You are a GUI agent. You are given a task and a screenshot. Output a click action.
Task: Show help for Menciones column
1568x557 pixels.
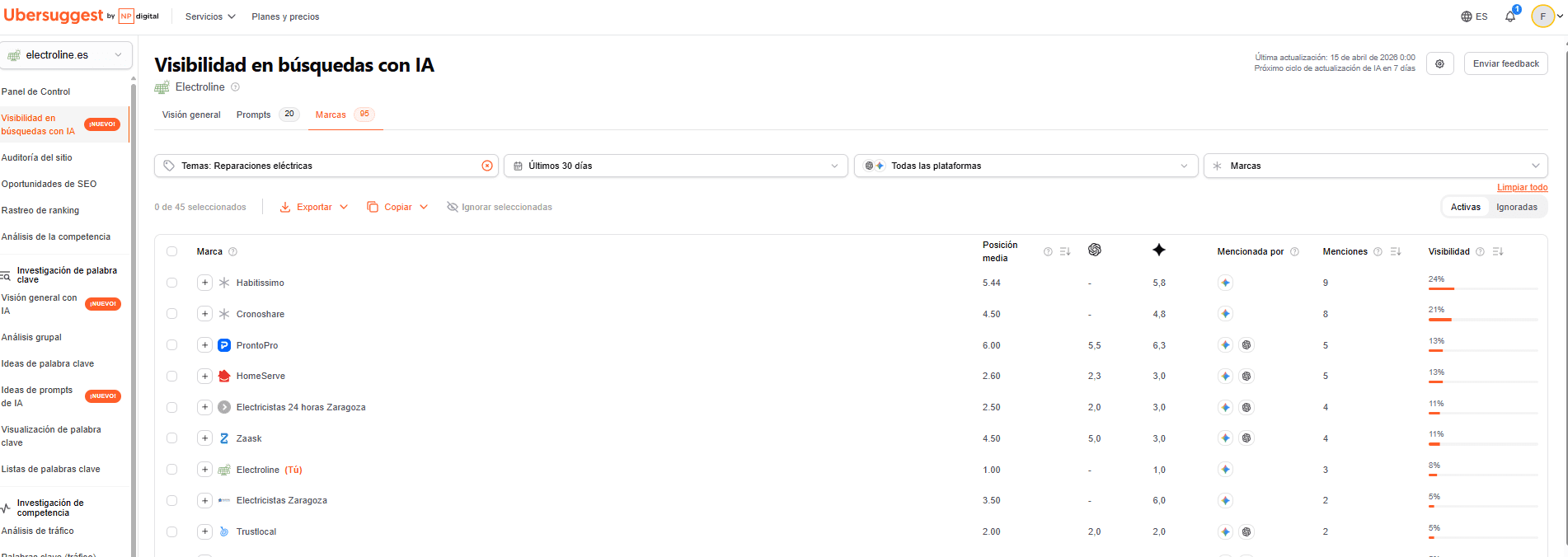(1378, 252)
